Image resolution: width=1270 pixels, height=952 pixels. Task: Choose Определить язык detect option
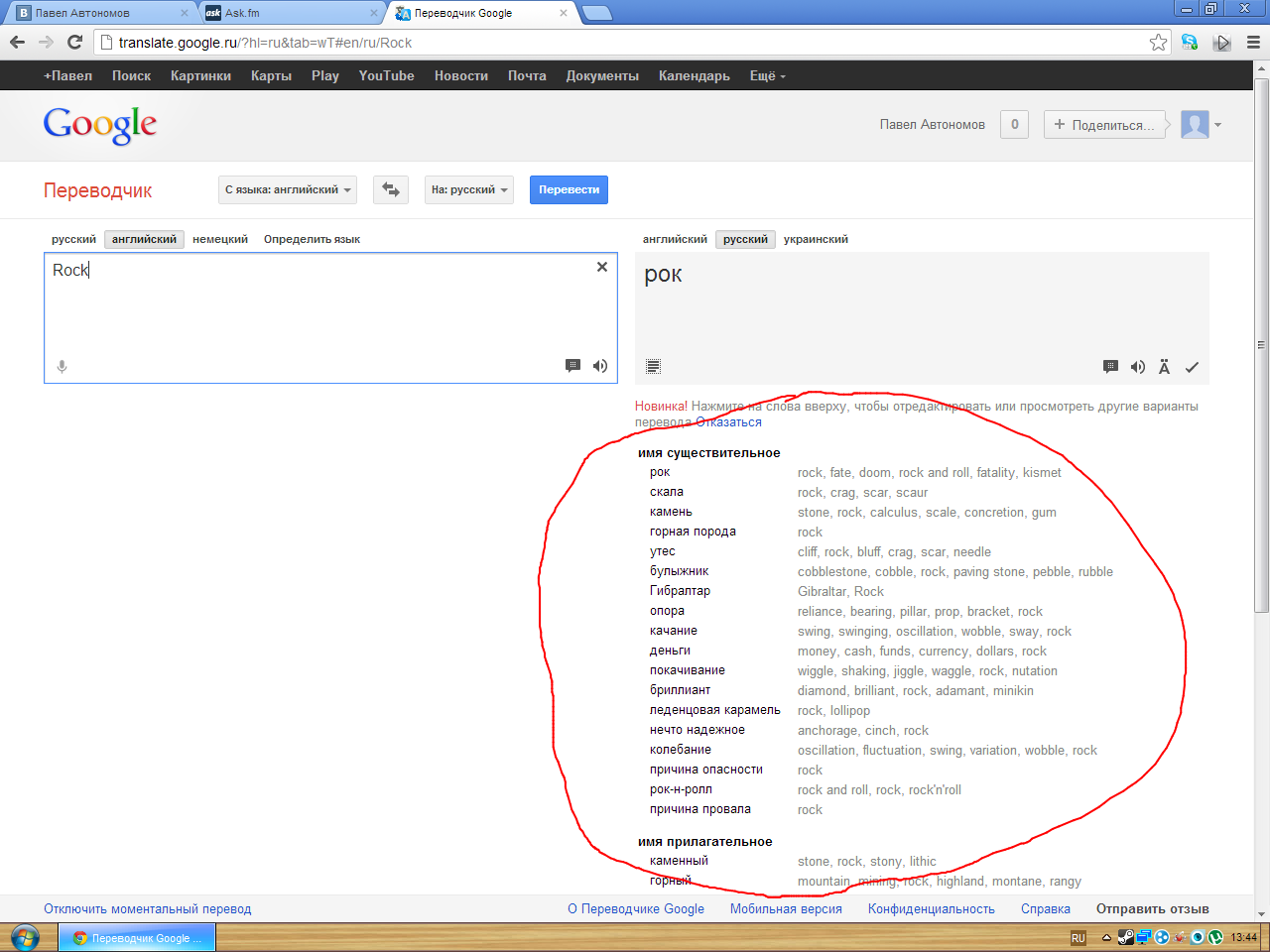(x=312, y=239)
